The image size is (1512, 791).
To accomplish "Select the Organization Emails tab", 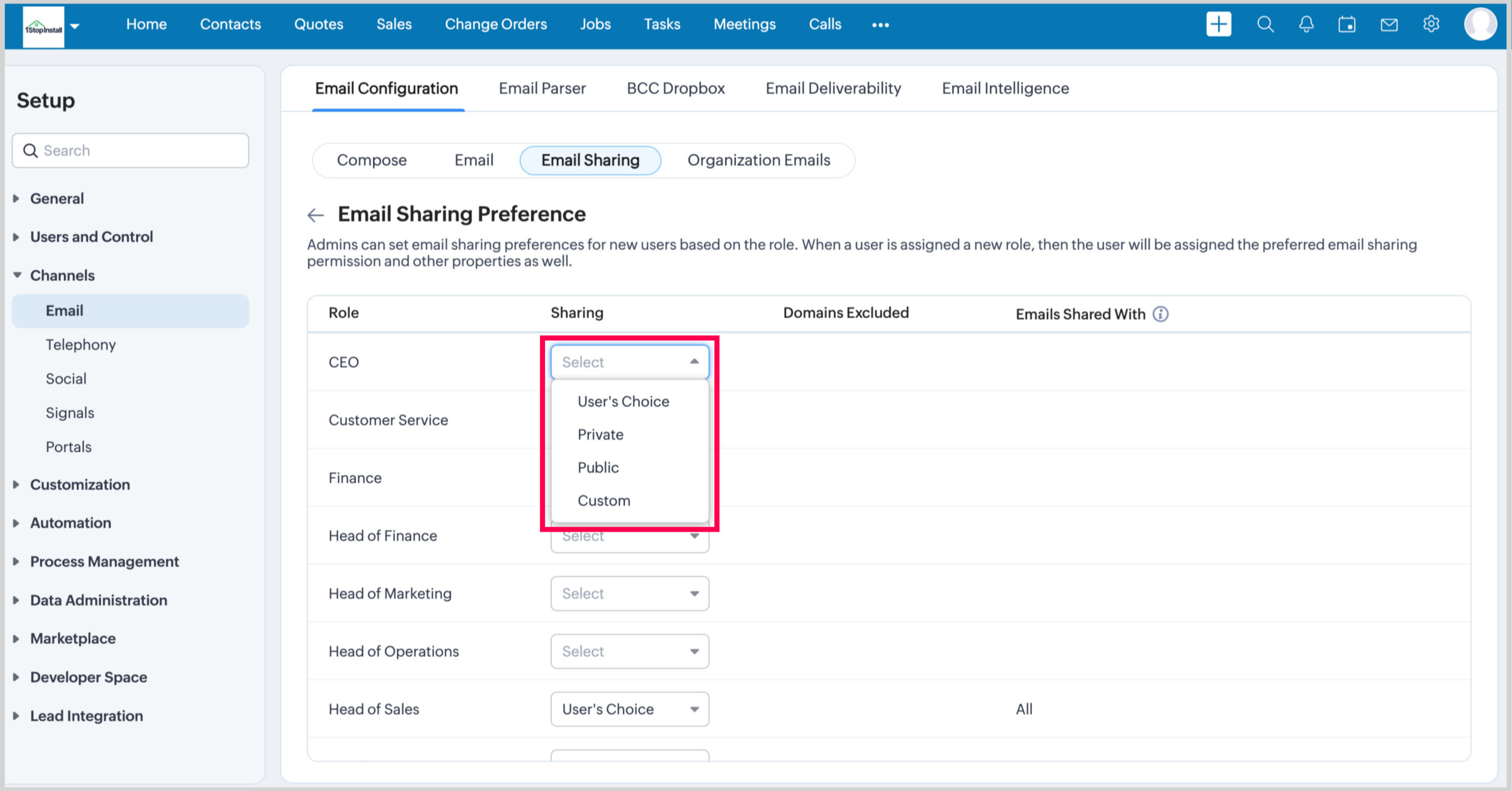I will point(758,160).
